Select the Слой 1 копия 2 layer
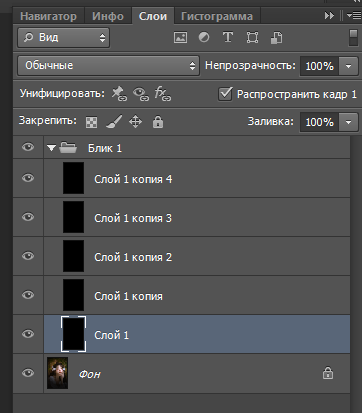 click(197, 256)
